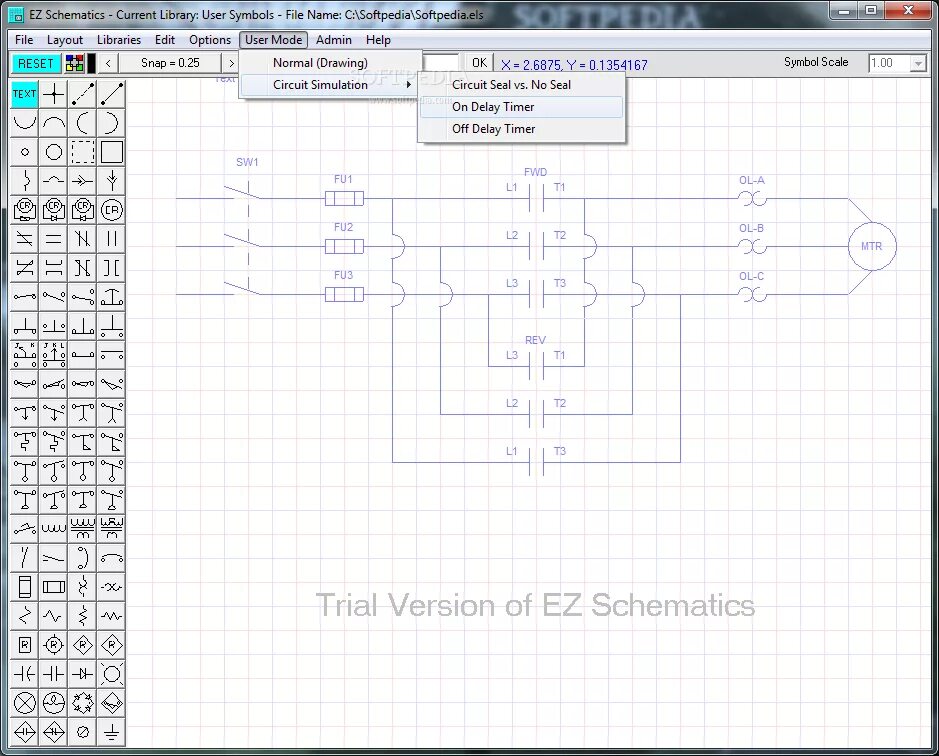
Task: Choose On Delay Timer simulation mode
Action: (x=493, y=107)
